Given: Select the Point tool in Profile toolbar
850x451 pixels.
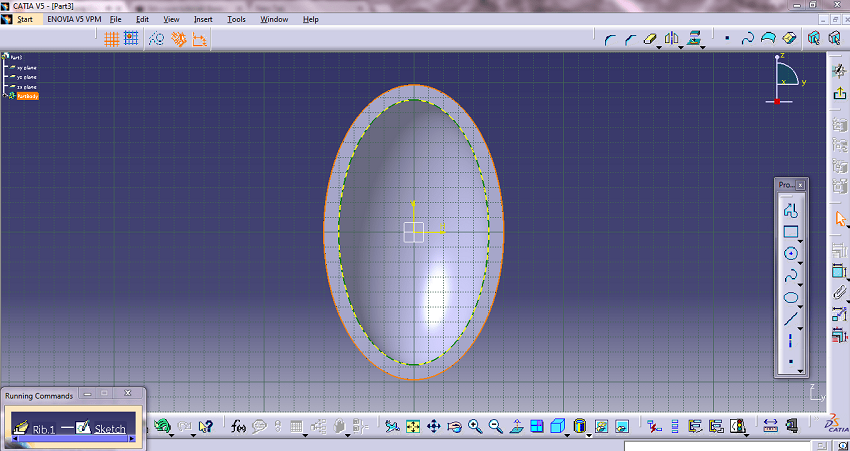Looking at the screenshot, I should point(791,362).
